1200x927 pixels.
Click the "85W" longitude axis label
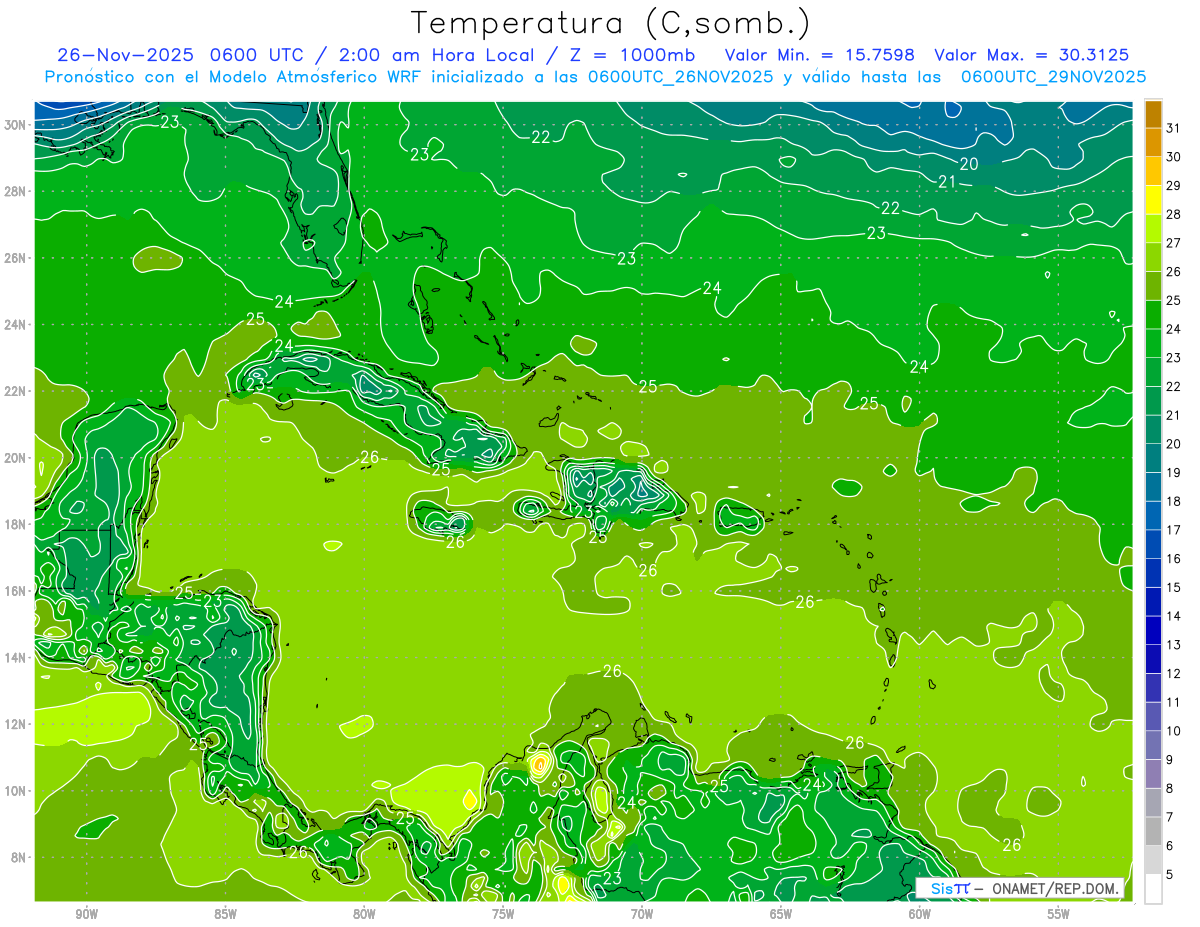click(x=225, y=914)
